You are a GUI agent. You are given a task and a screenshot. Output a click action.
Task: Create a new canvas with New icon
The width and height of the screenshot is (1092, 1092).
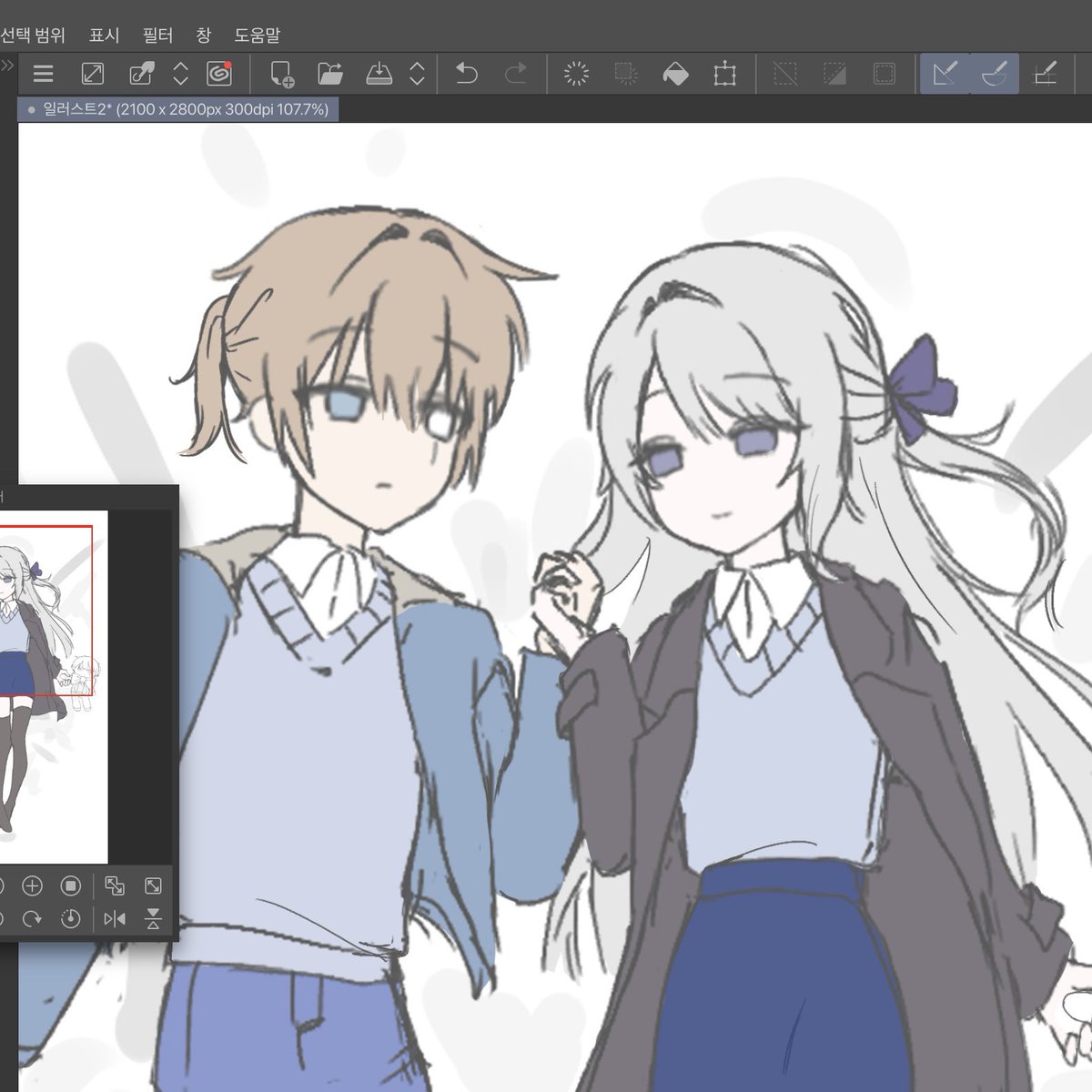tap(282, 74)
